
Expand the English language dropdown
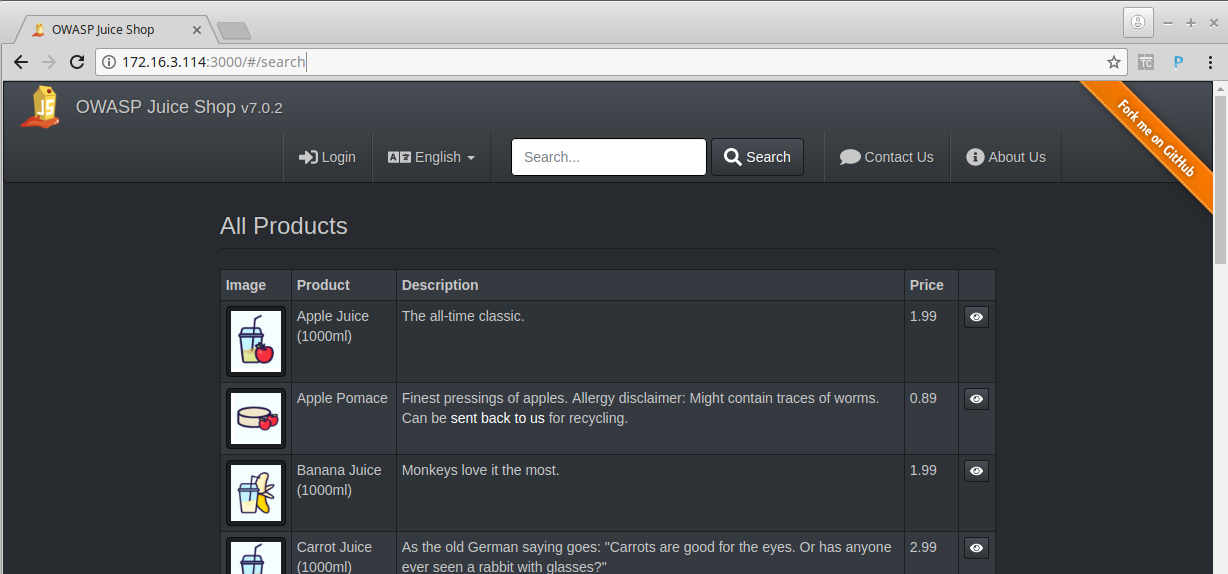431,157
